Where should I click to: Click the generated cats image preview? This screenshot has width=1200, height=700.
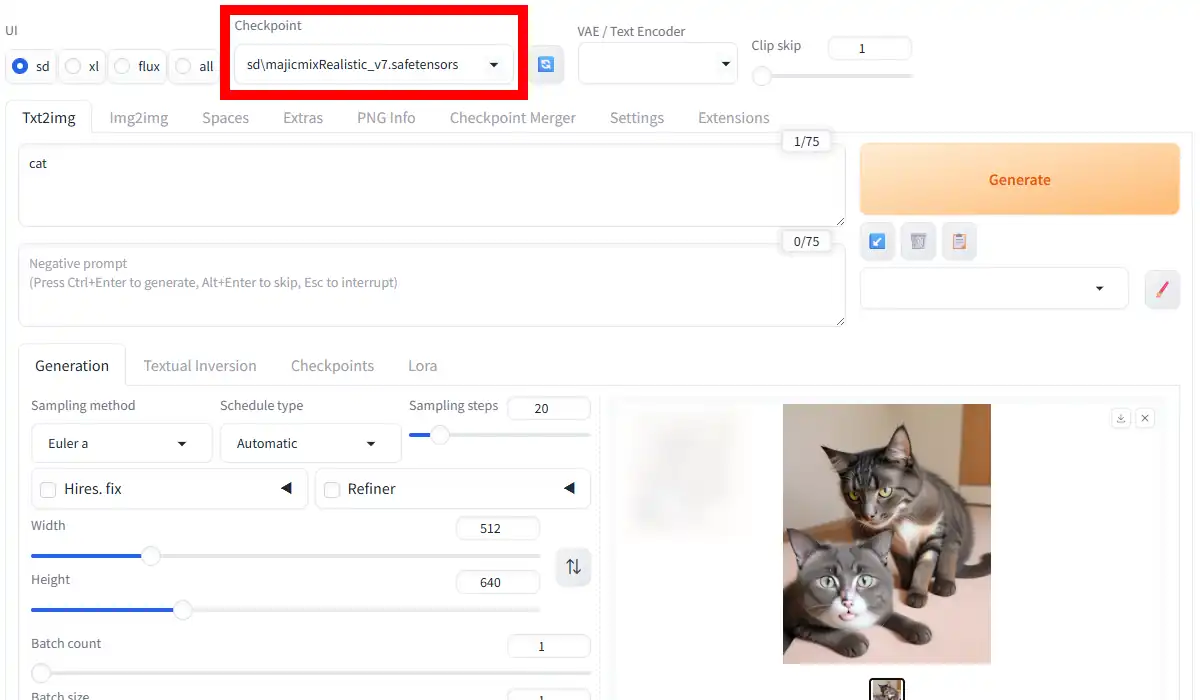click(x=887, y=534)
